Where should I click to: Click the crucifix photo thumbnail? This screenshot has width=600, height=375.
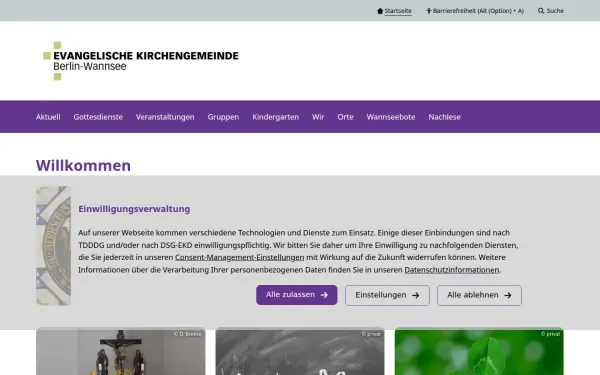[x=121, y=351]
